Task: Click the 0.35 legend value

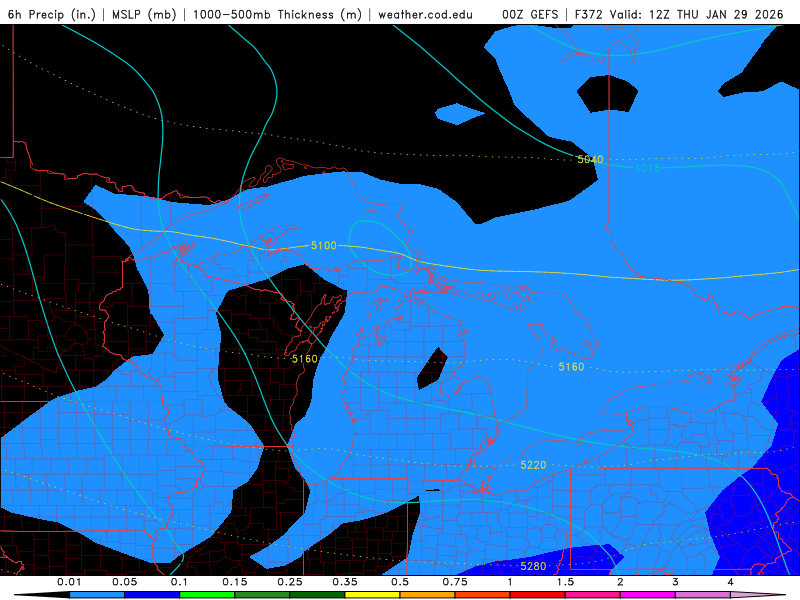Action: click(345, 582)
